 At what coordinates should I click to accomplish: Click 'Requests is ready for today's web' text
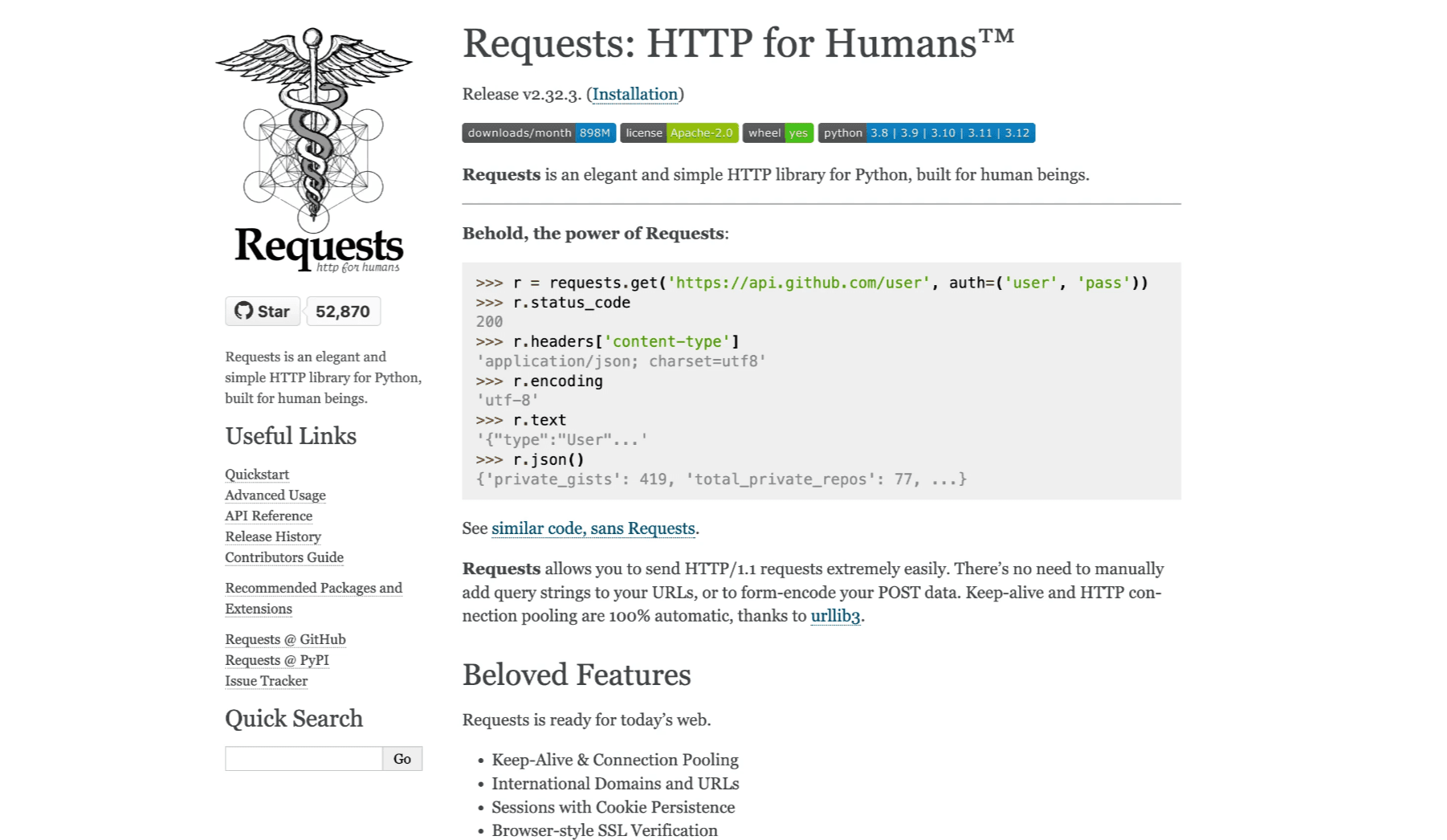(x=586, y=720)
